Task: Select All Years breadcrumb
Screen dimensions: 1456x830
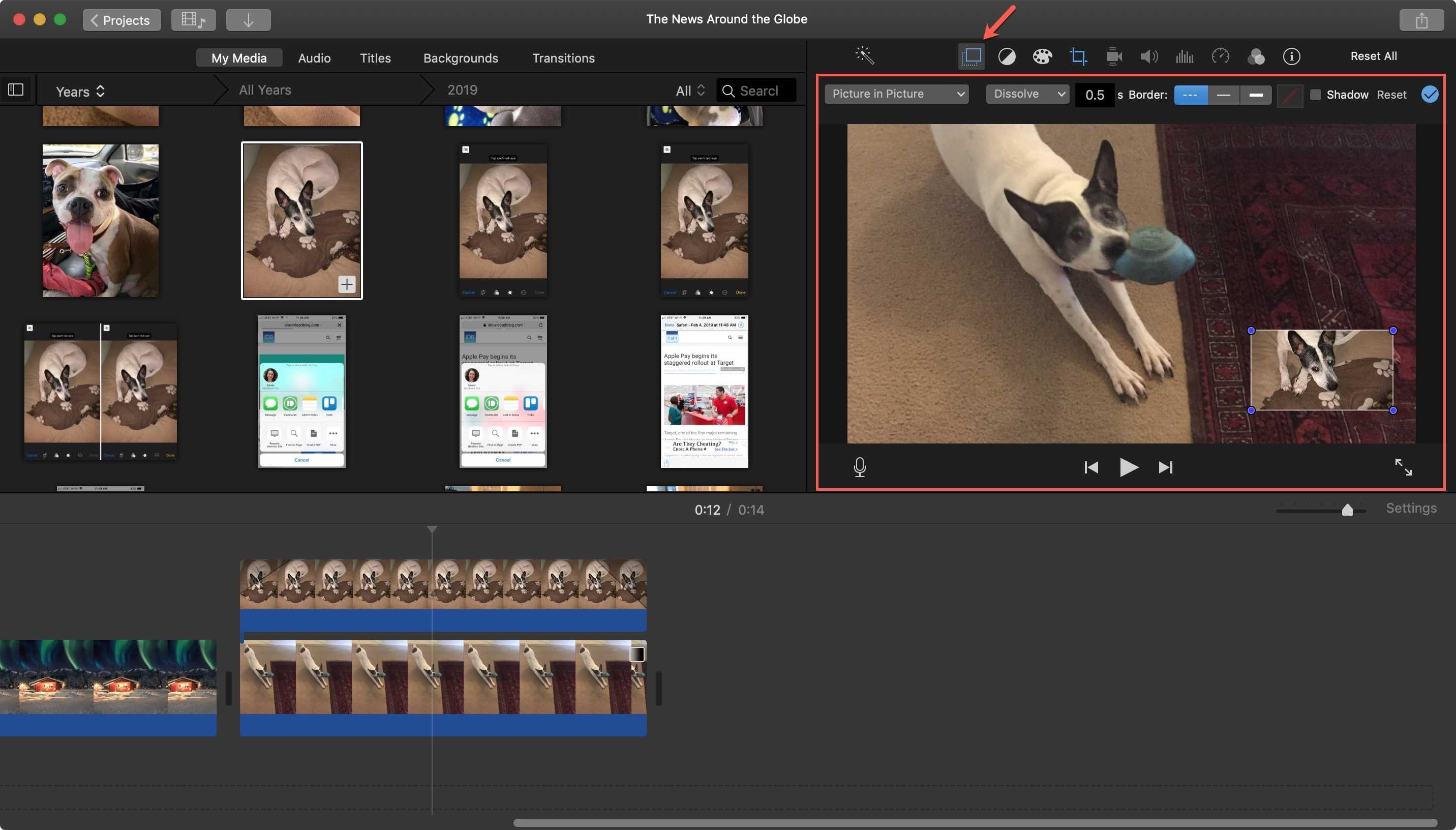Action: click(x=265, y=90)
